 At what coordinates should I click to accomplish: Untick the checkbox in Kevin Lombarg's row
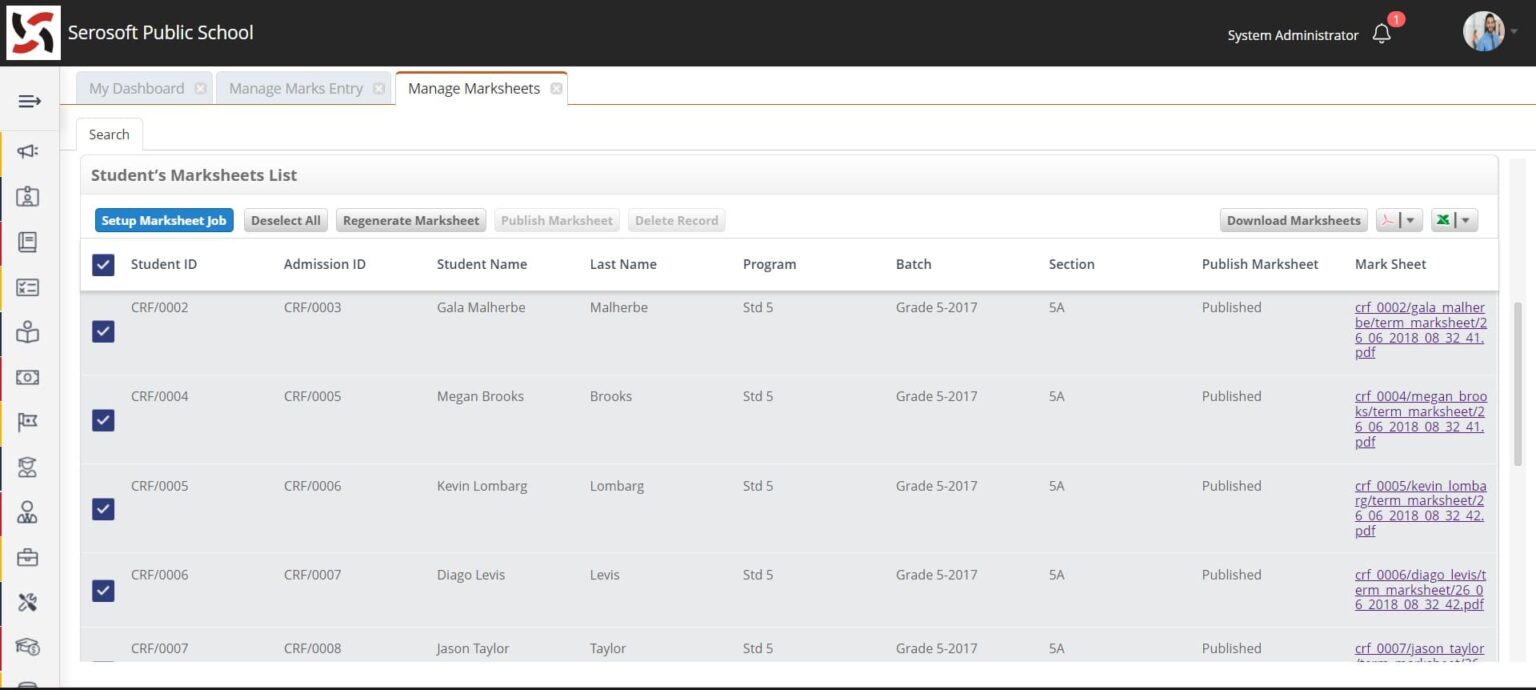point(103,509)
